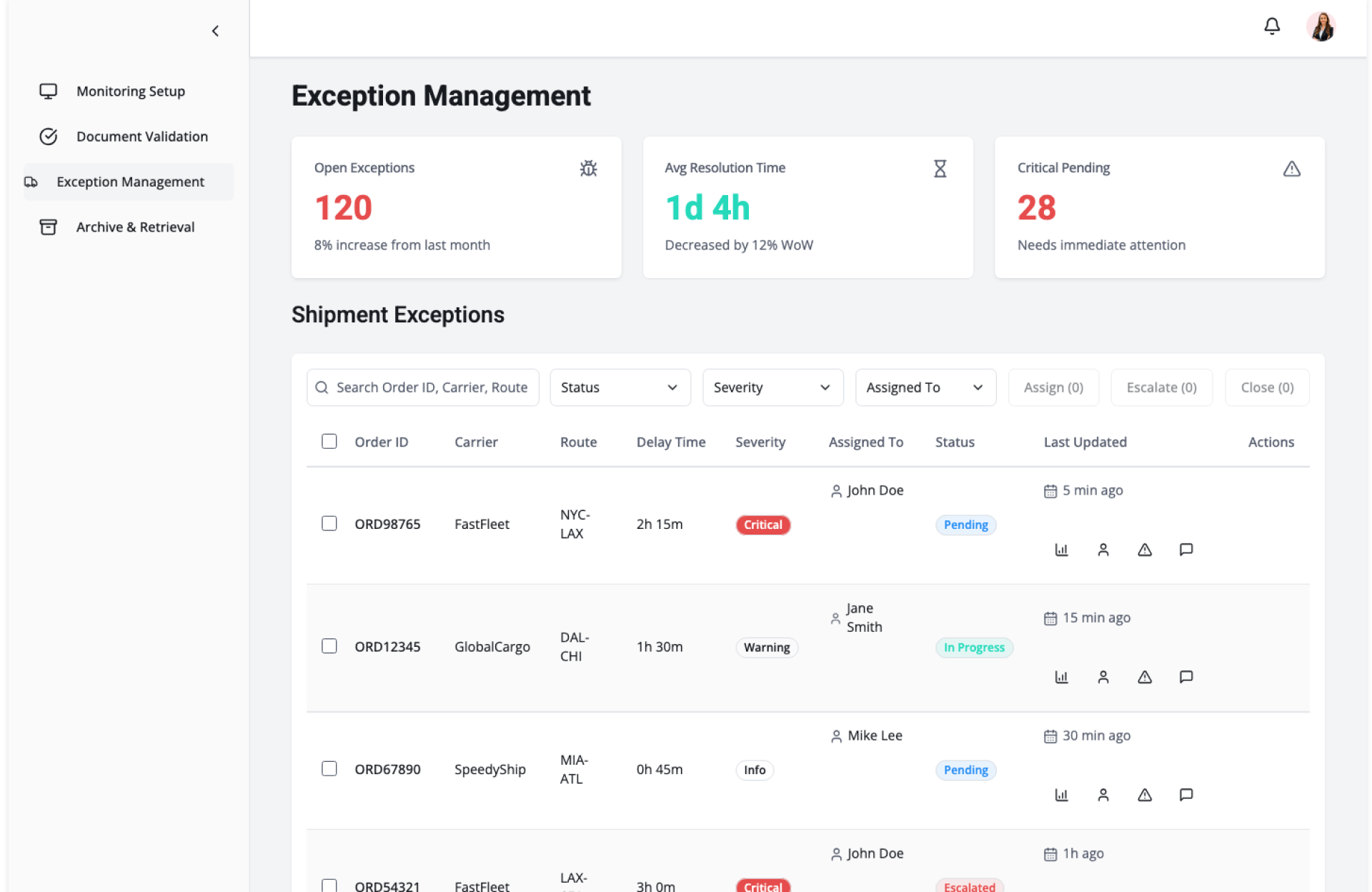Screen dimensions: 1372x892
Task: Expand the Assigned To dropdown
Action: tap(925, 387)
